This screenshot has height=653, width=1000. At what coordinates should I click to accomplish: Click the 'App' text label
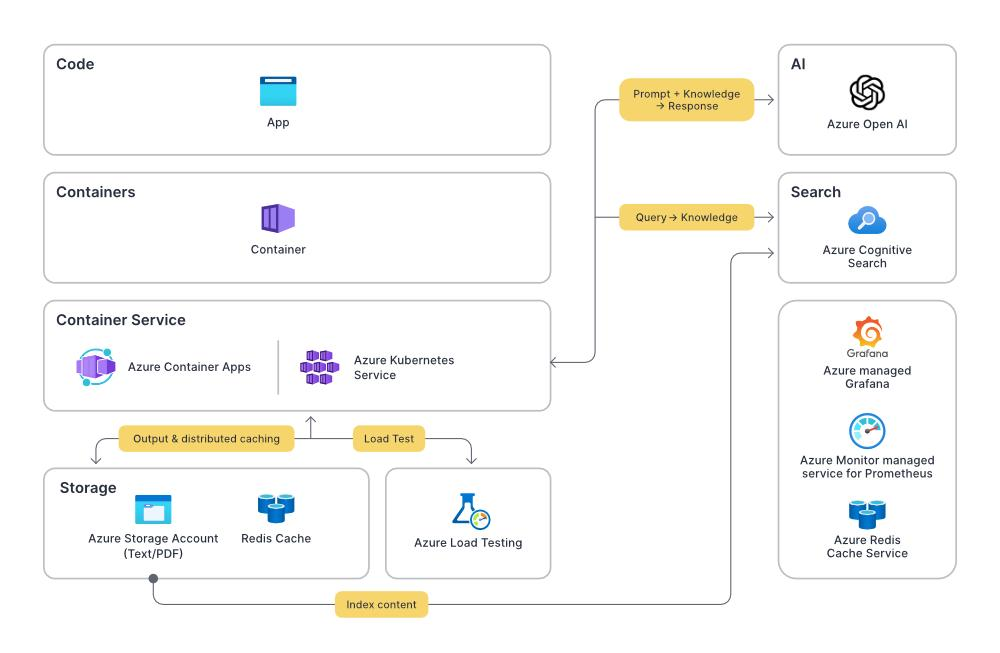278,122
